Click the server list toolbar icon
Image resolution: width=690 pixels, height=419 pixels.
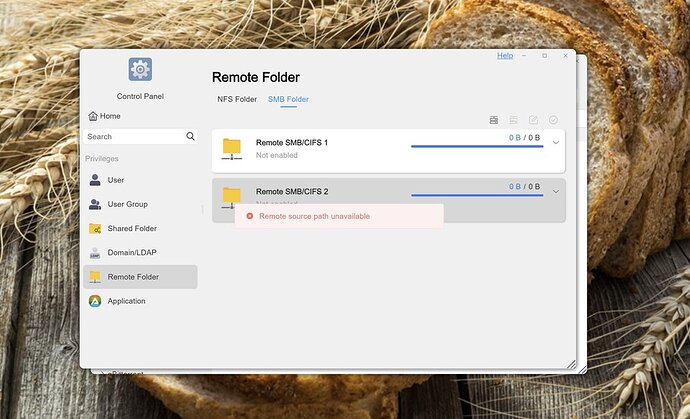coord(494,120)
